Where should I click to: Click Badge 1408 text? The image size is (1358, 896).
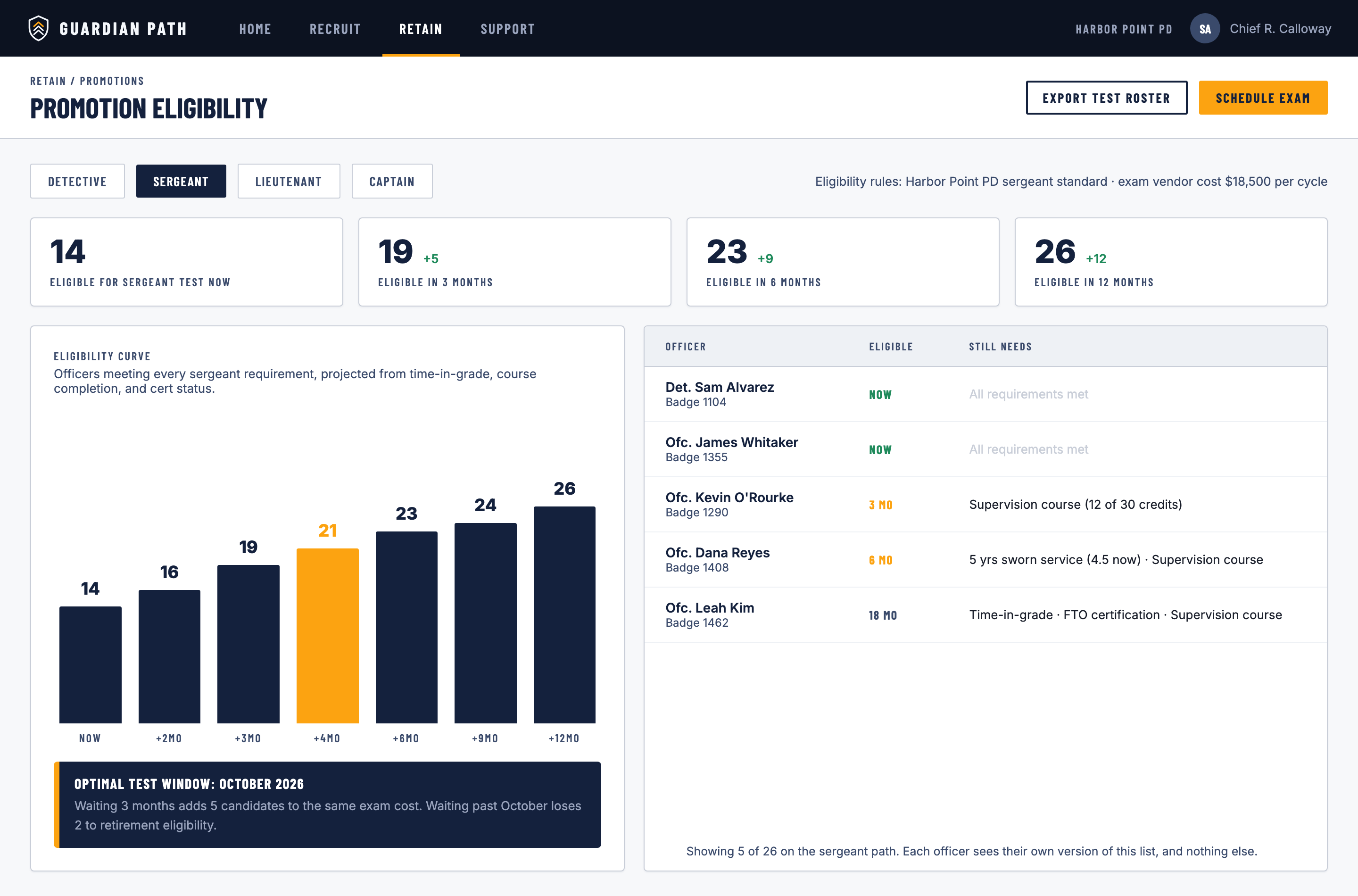tap(696, 568)
